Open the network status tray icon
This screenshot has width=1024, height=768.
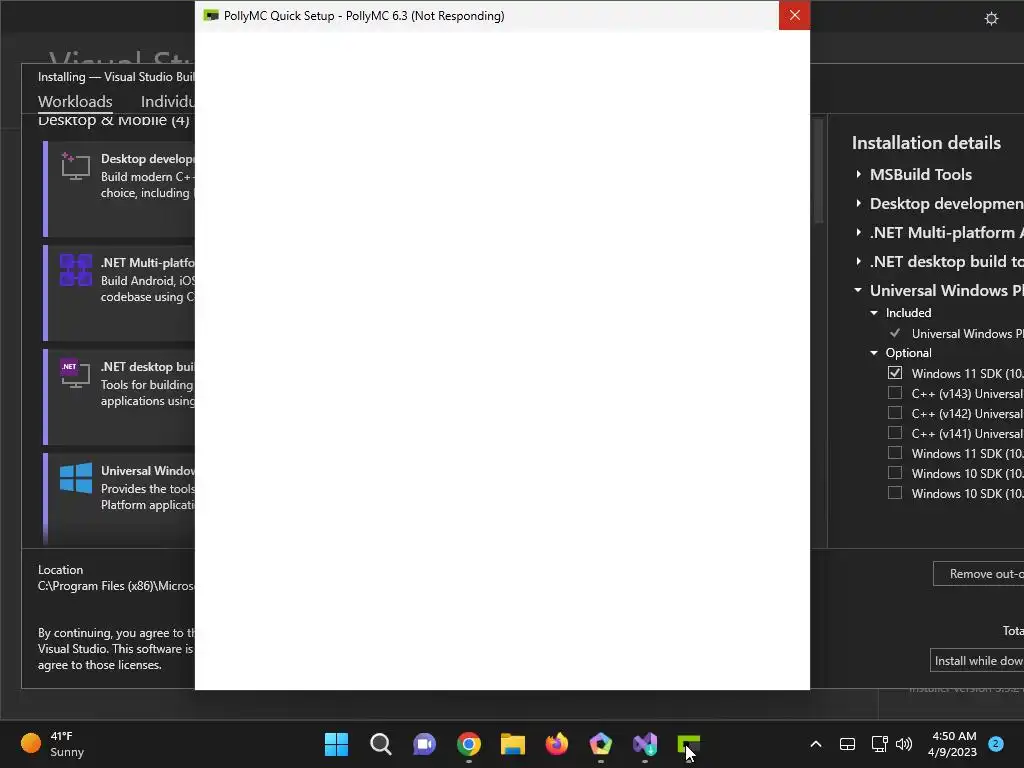(879, 744)
